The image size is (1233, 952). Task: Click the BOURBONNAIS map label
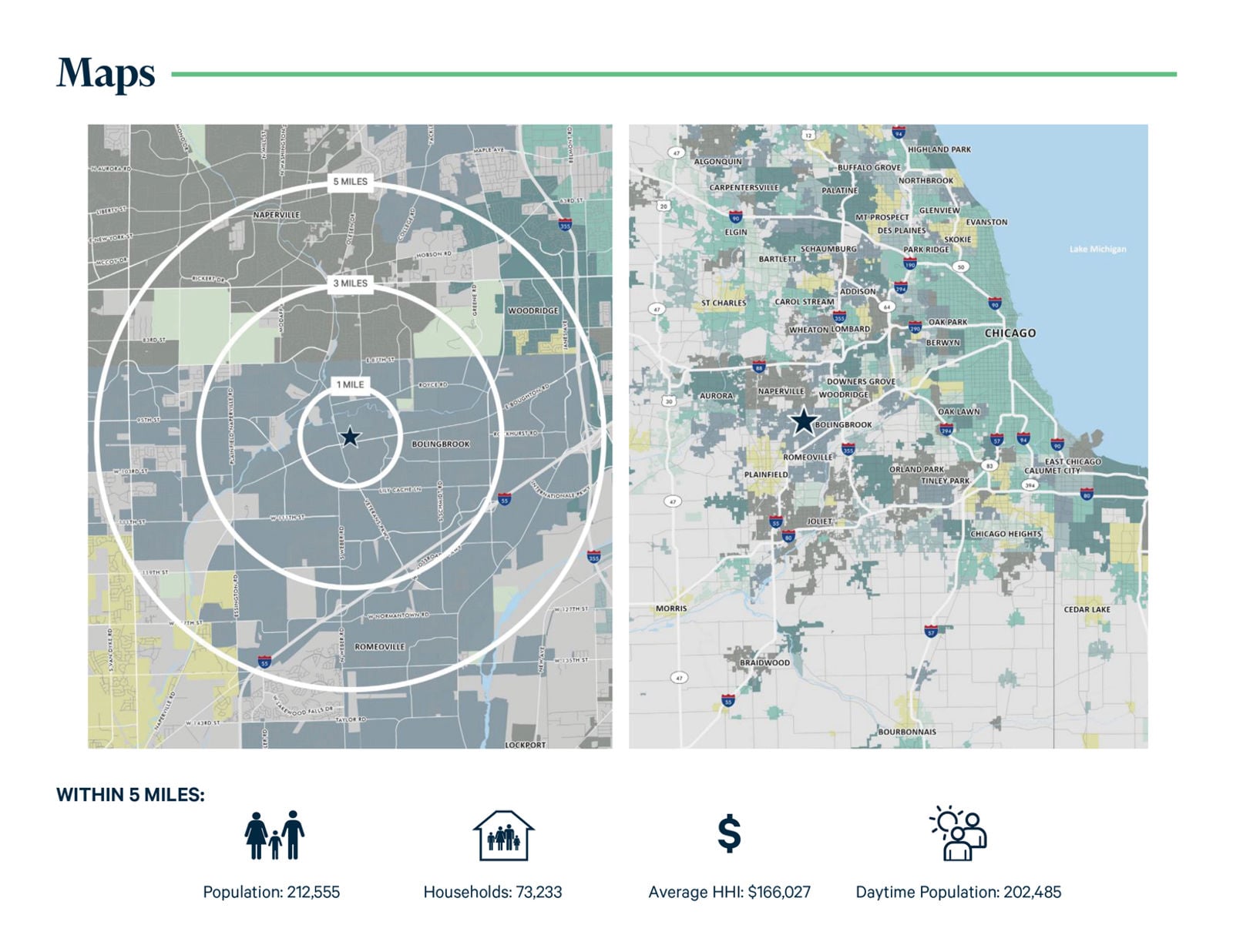pos(907,732)
